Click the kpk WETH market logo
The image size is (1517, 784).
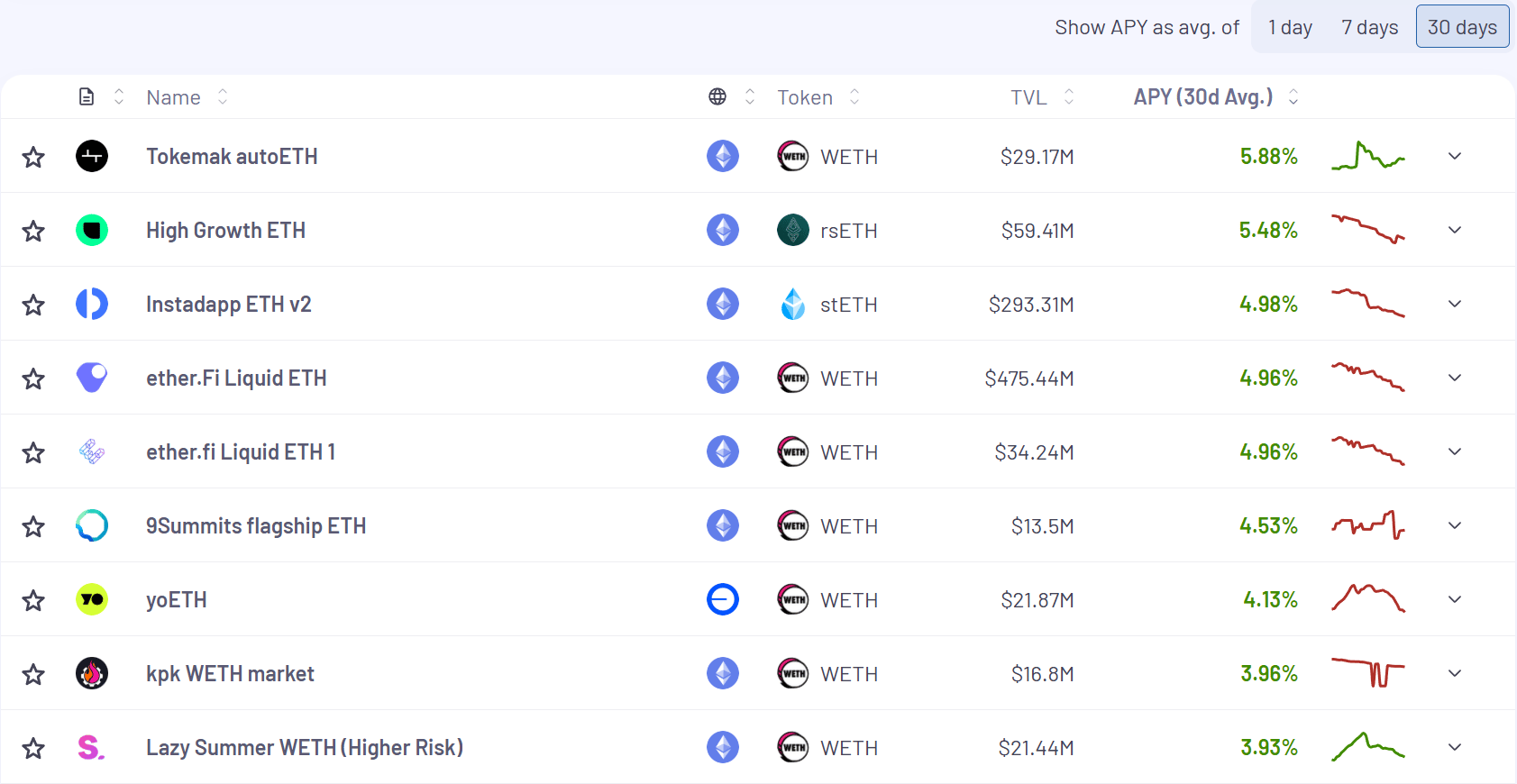[92, 673]
